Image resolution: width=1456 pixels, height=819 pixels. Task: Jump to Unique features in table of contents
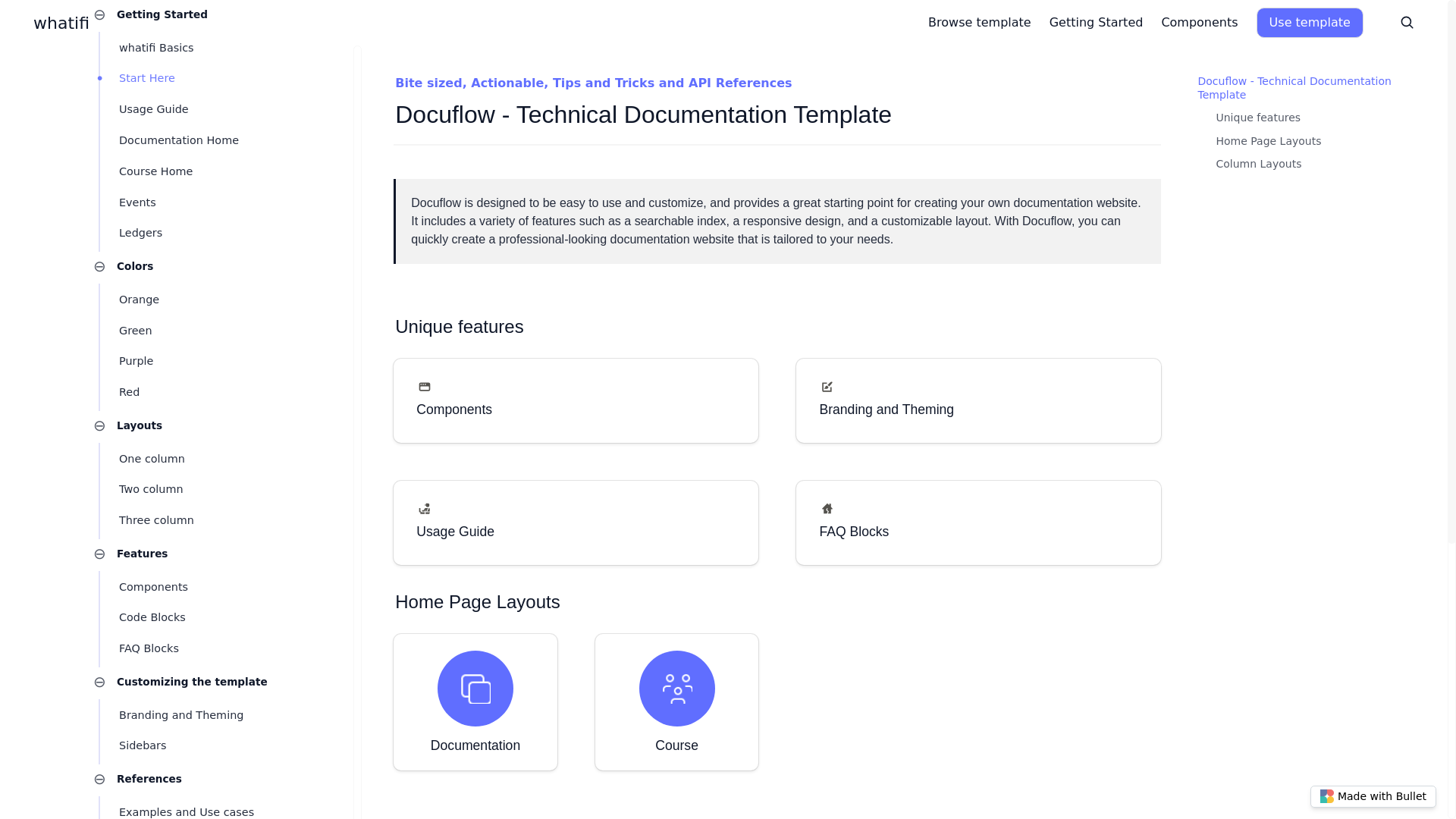point(1258,118)
